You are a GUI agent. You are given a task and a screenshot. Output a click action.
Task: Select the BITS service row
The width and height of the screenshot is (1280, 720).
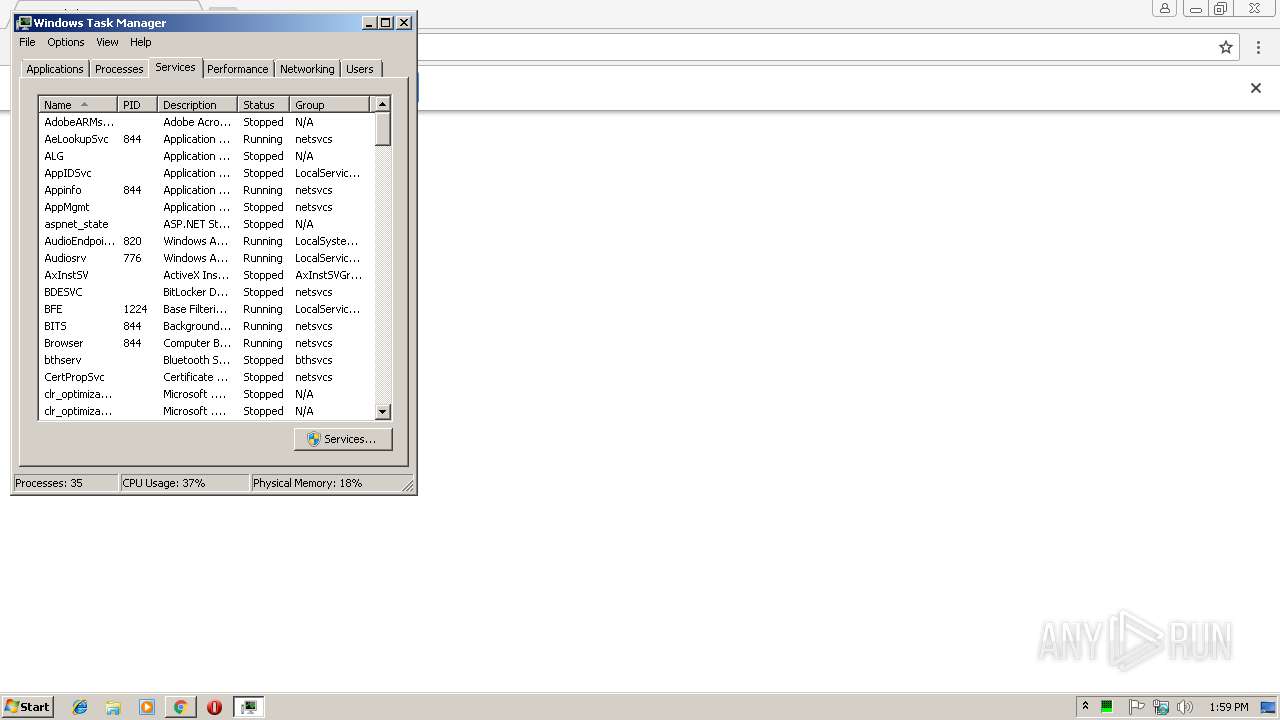pos(206,326)
